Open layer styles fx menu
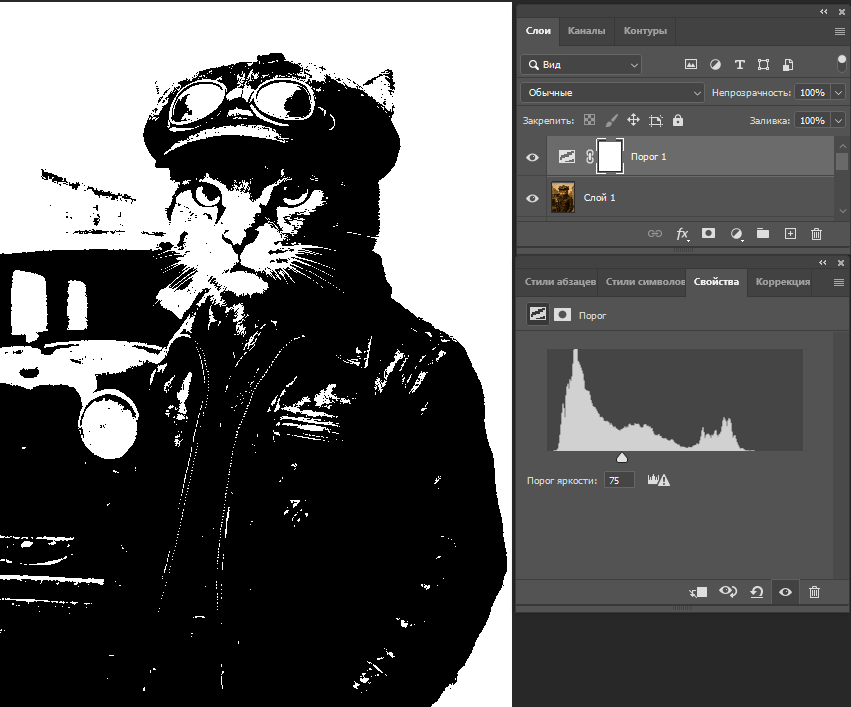This screenshot has width=851, height=707. [682, 234]
